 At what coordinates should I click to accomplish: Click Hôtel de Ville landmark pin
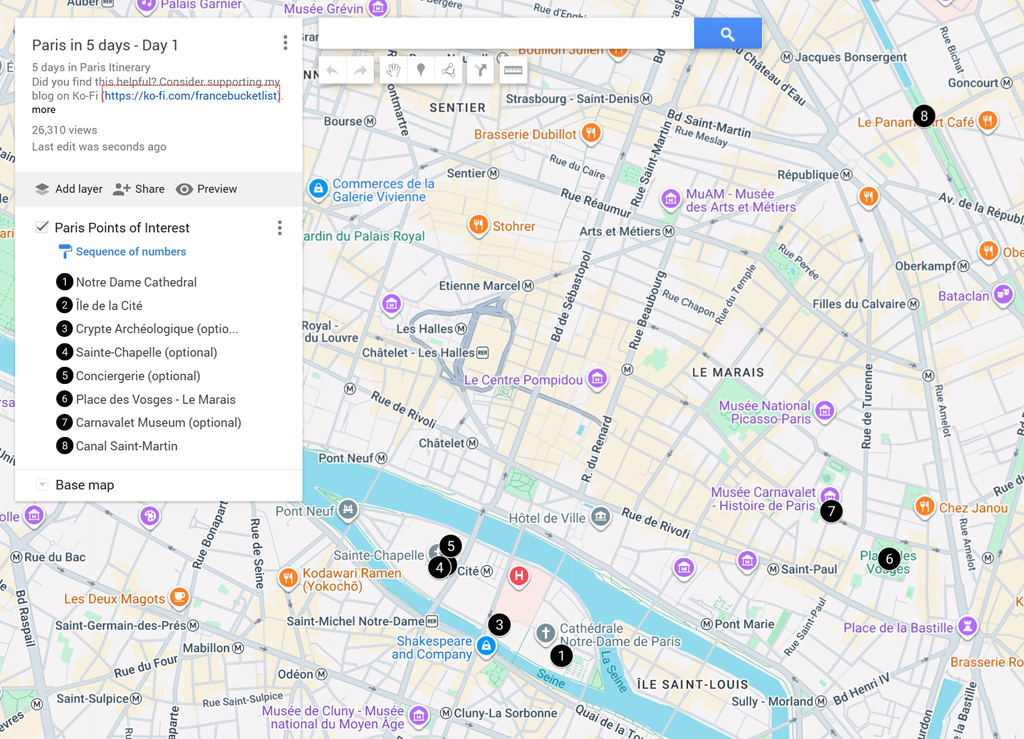(x=600, y=517)
